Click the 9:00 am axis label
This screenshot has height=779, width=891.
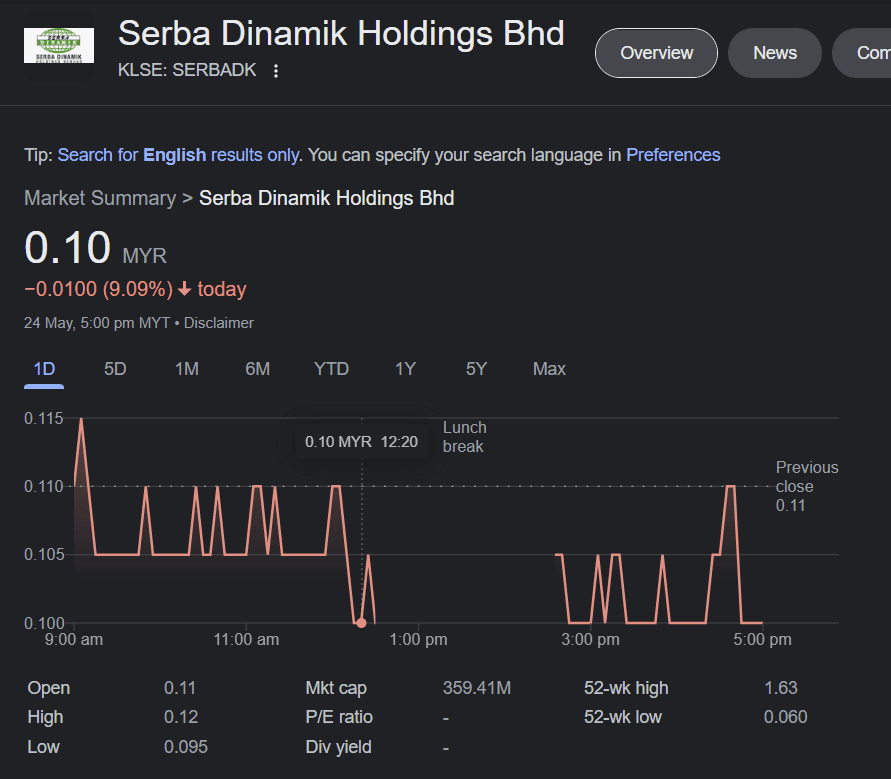tap(74, 640)
